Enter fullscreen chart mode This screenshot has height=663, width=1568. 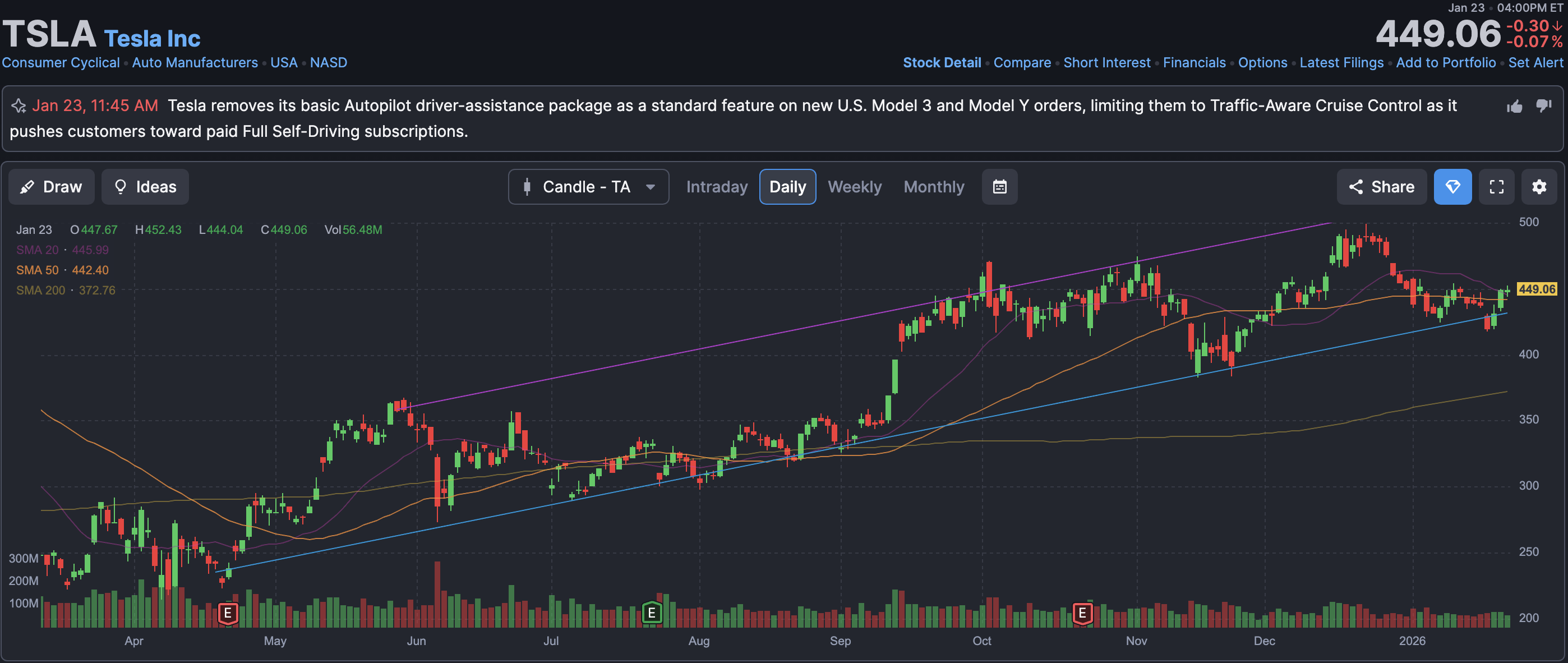(1496, 187)
